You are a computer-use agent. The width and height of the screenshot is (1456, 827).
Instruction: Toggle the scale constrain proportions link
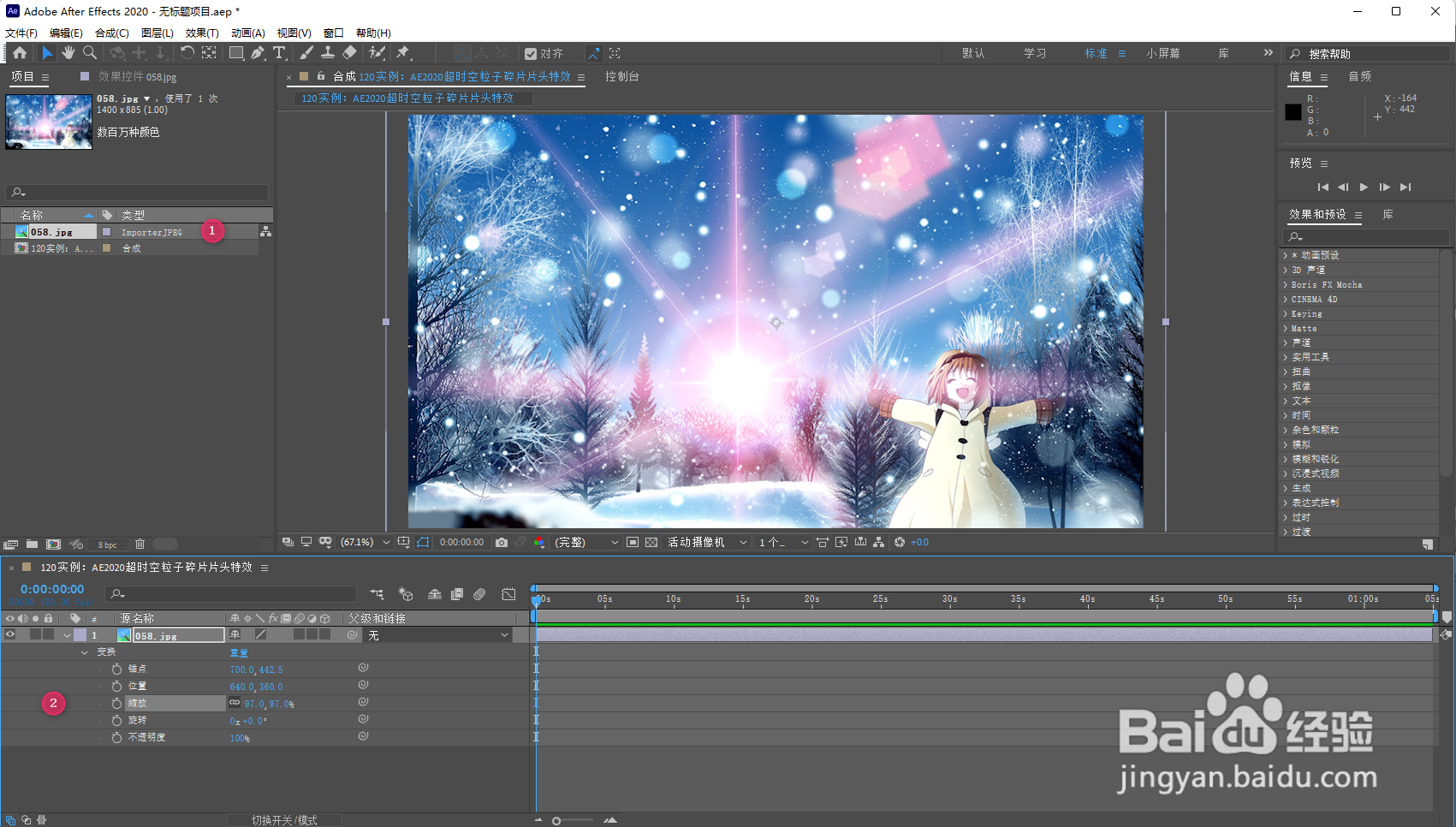[235, 703]
